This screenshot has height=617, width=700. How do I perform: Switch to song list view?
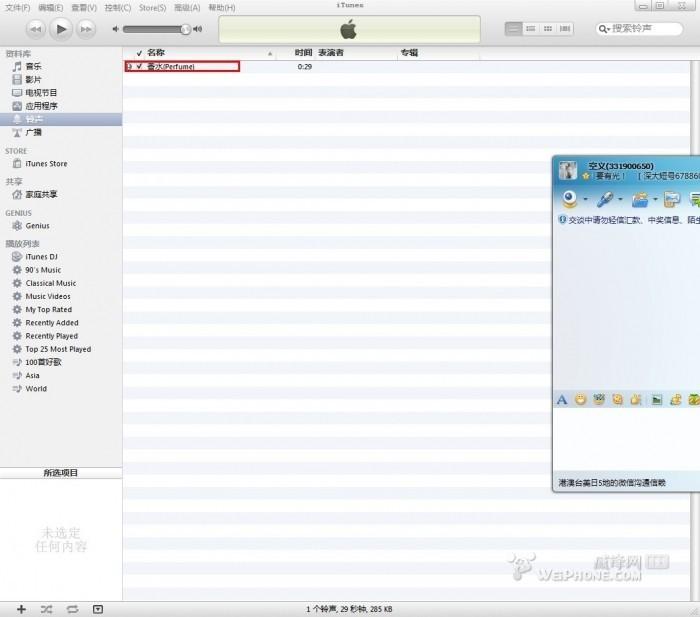pos(513,29)
